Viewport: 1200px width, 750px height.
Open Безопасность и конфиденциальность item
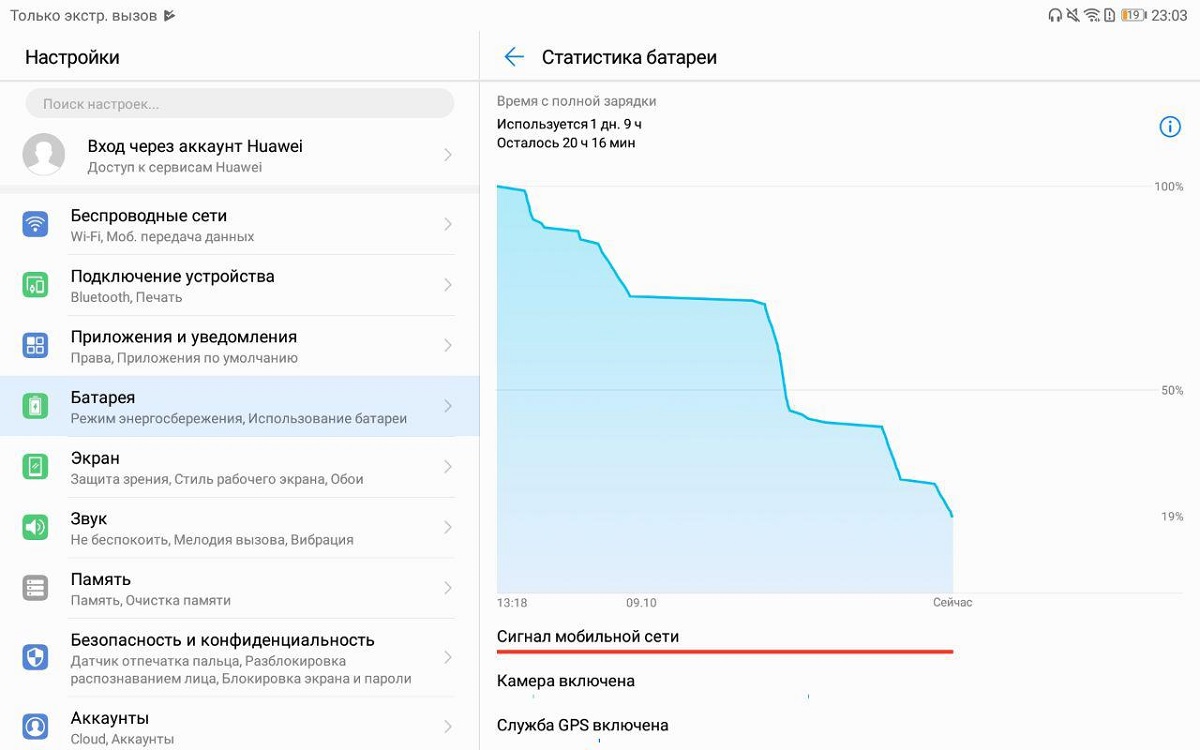tap(240, 658)
